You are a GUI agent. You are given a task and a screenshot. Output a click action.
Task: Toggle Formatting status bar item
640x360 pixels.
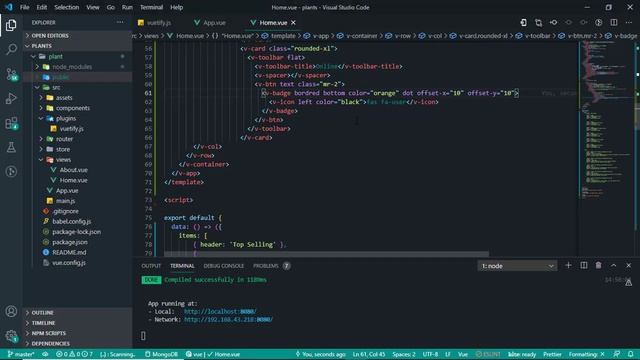coord(587,354)
